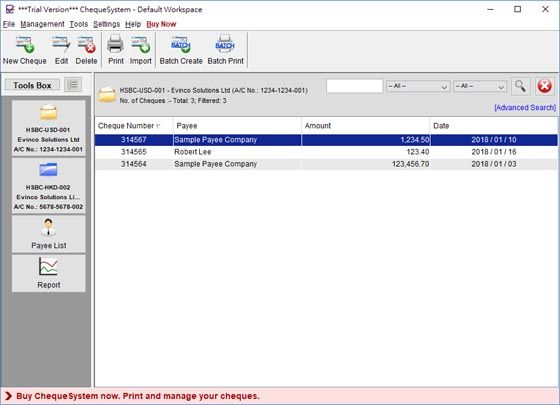Open Batch Create tool
Viewport: 560px width, 405px height.
tap(181, 50)
